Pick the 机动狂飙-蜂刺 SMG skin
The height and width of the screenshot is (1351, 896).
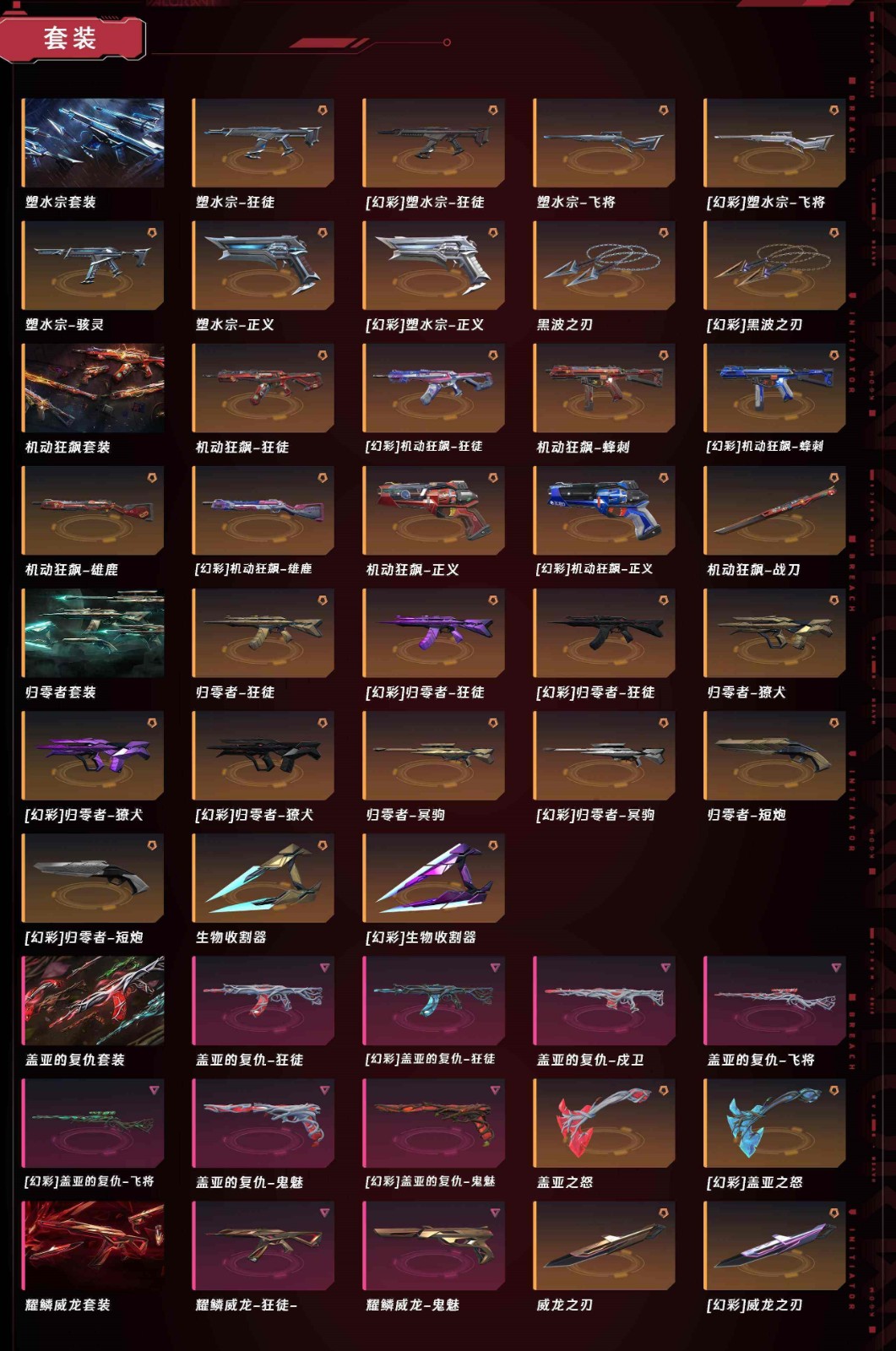coord(605,388)
